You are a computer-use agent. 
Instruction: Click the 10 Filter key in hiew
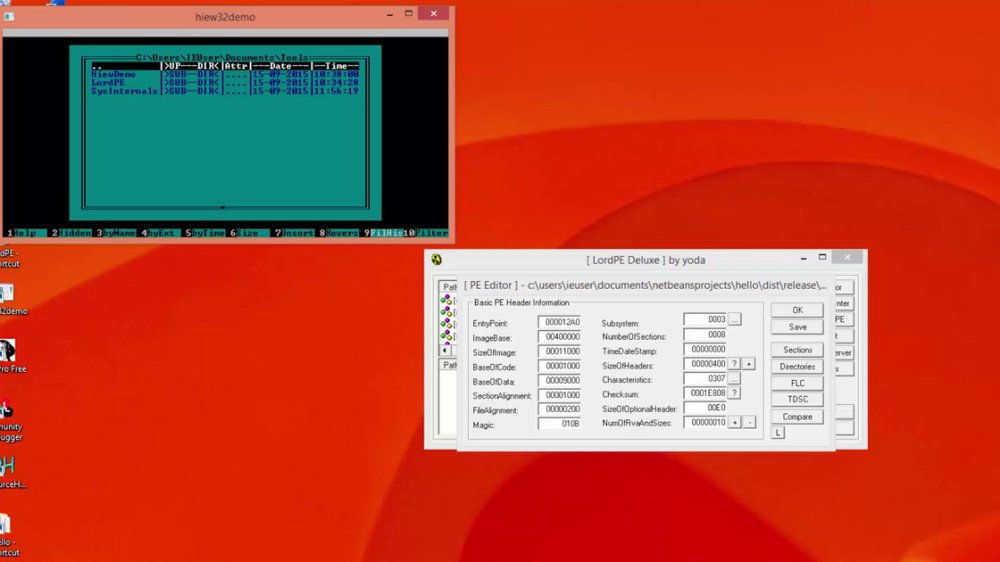[x=426, y=233]
